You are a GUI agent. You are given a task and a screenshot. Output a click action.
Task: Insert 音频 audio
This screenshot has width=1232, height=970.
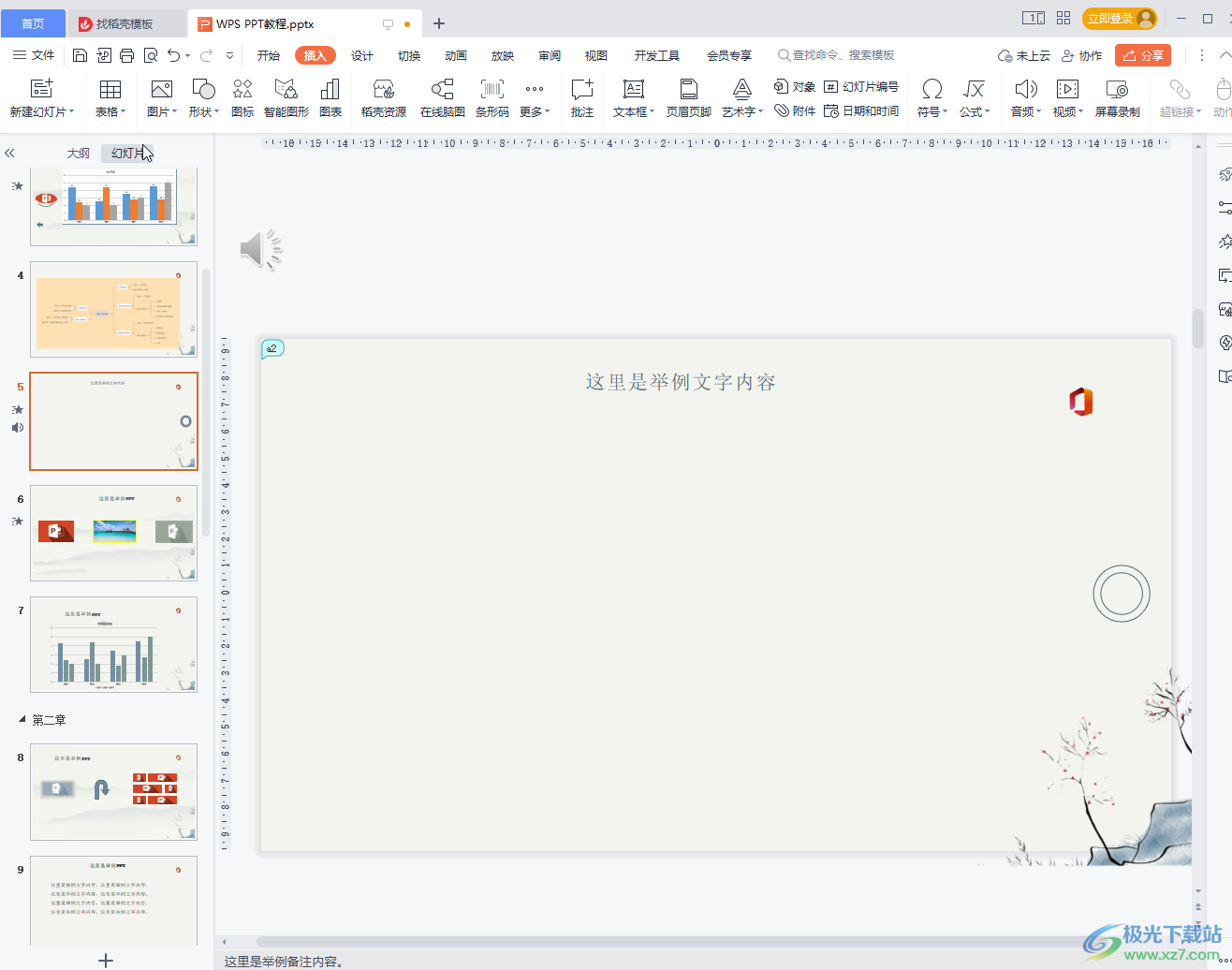1026,98
